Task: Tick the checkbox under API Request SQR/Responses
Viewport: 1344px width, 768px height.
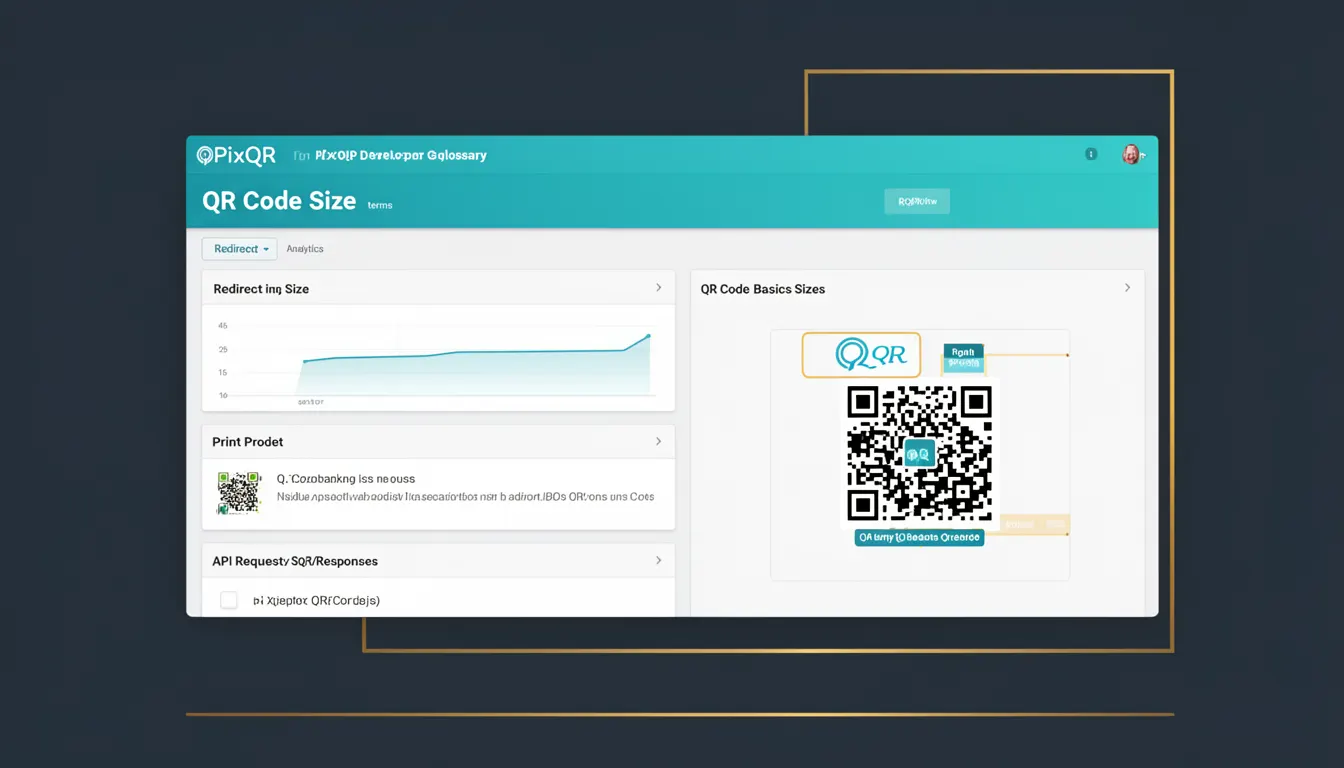Action: click(229, 600)
